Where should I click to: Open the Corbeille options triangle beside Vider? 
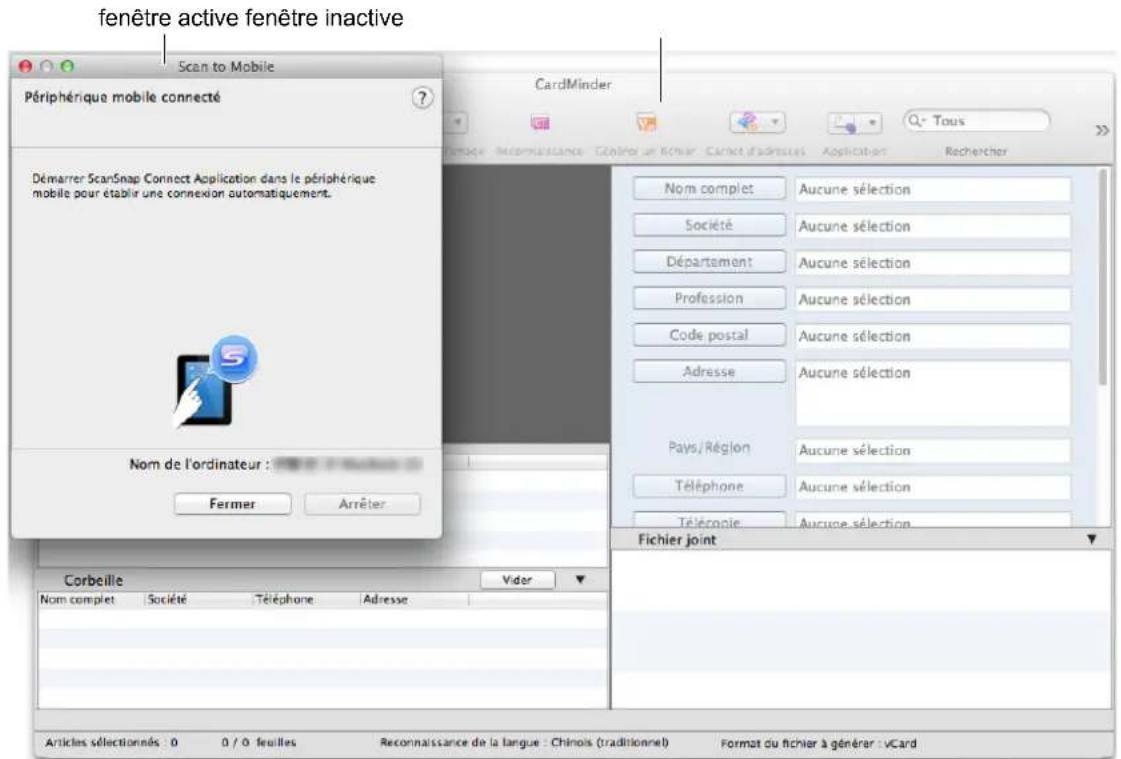580,580
